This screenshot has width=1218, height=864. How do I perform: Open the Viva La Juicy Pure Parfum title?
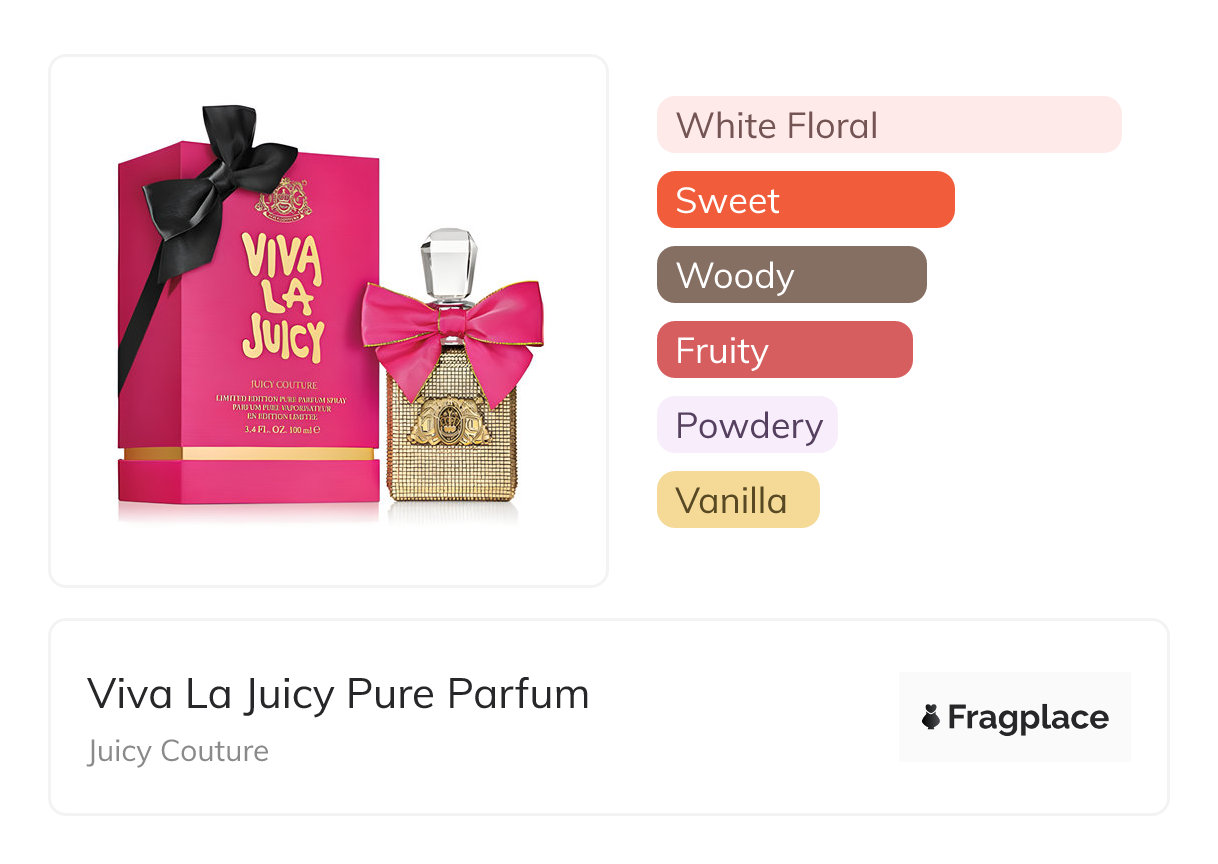tap(338, 694)
